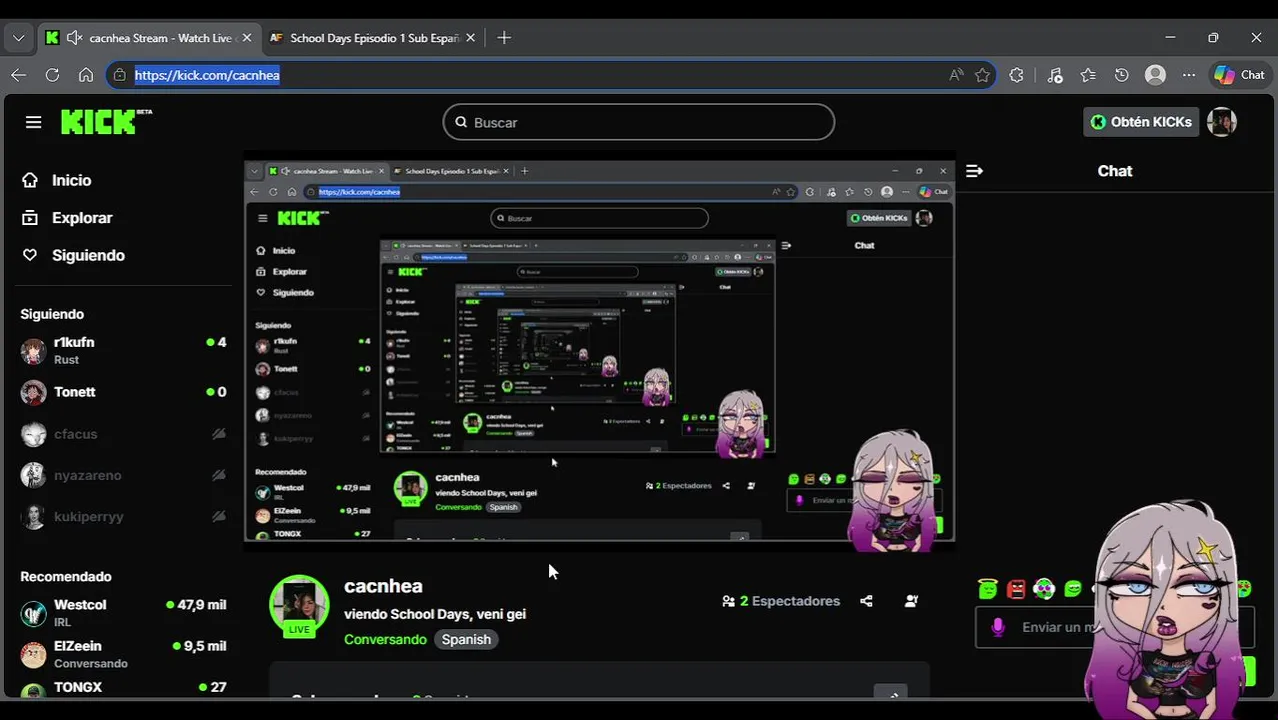Viewport: 1278px width, 720px height.
Task: Click the search magnifier icon
Action: (461, 122)
